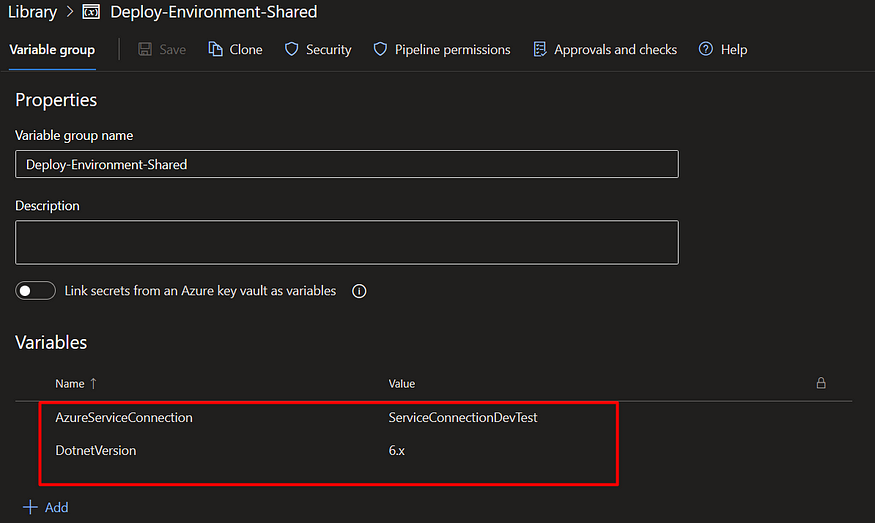The height and width of the screenshot is (523, 875).
Task: Click the Save disk icon
Action: (145, 49)
